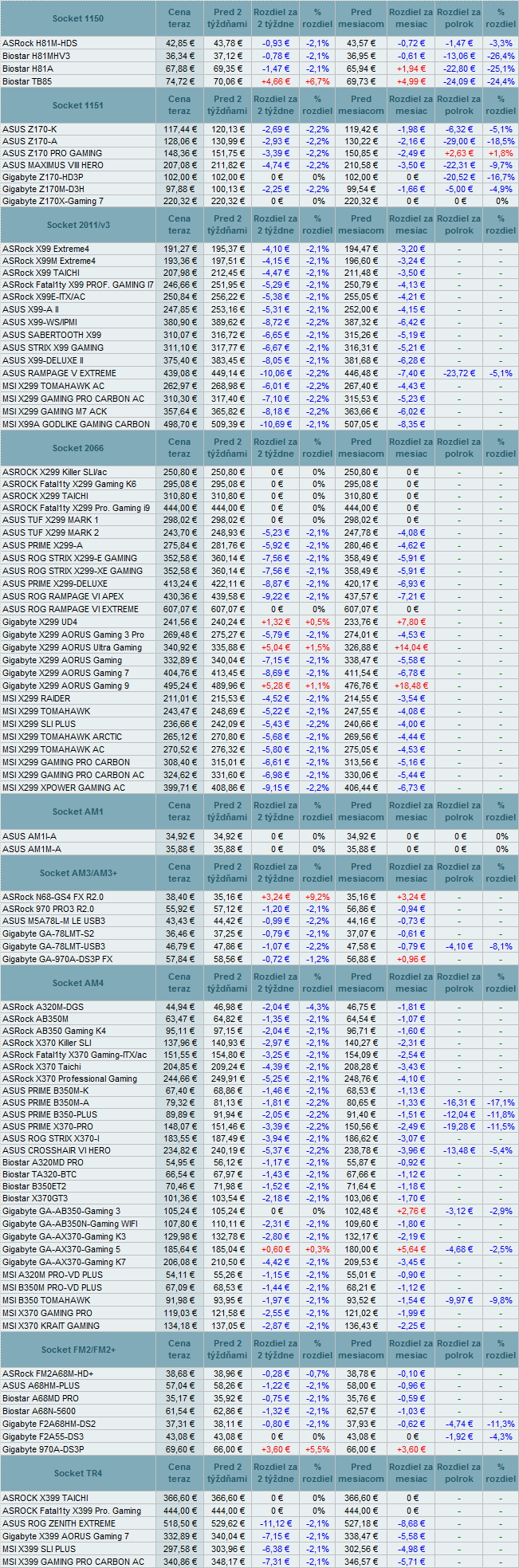The width and height of the screenshot is (519, 1568).
Task: Click the Socket 2011/v3 section header
Action: click(78, 225)
